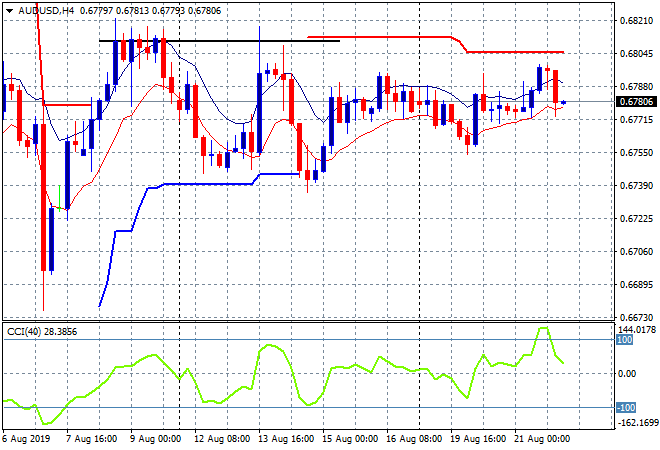Click the CCI zero level 0.00 label
Screen dimensions: 660x450
click(x=627, y=374)
